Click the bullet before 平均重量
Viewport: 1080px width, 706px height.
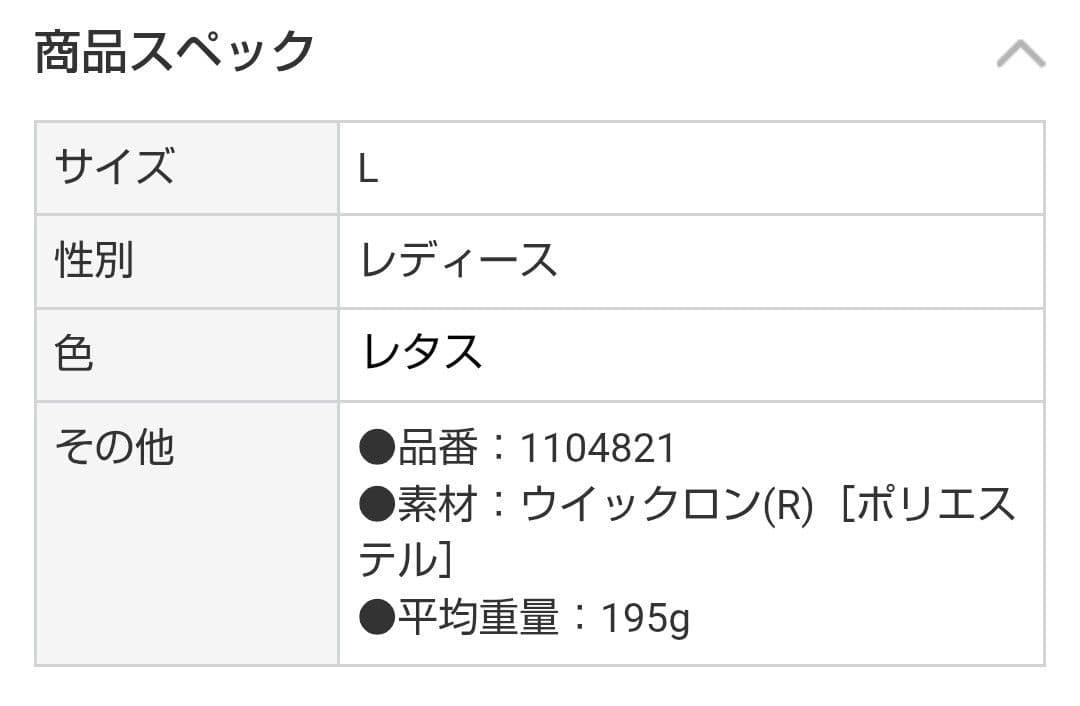[x=377, y=616]
